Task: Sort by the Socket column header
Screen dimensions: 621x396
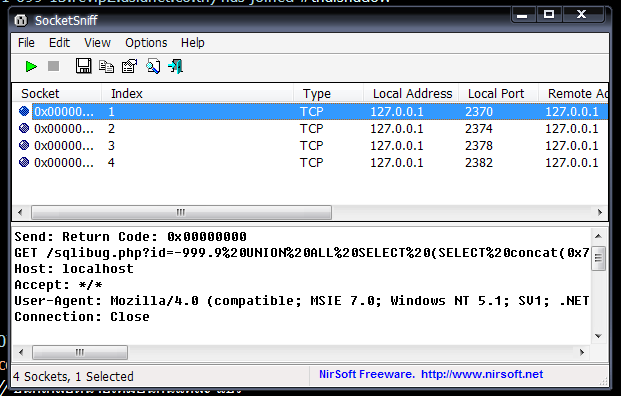Action: click(57, 93)
